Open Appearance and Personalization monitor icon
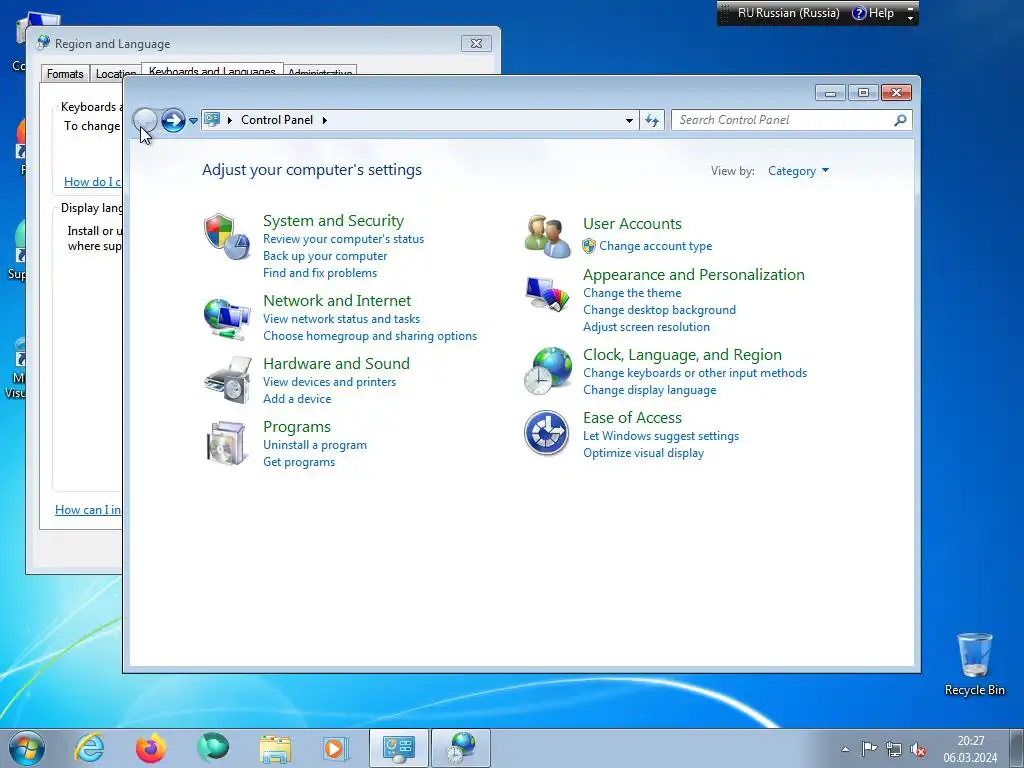 click(x=547, y=295)
